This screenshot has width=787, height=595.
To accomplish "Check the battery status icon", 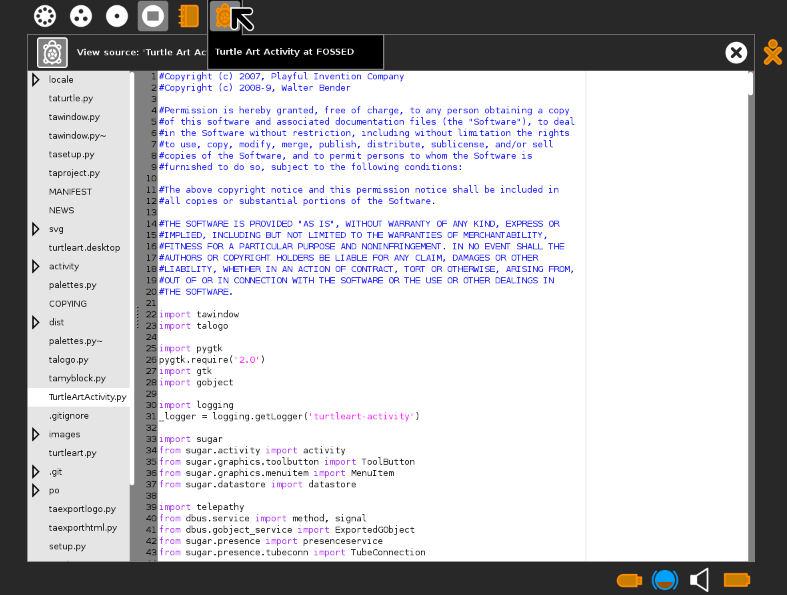I will click(x=737, y=580).
